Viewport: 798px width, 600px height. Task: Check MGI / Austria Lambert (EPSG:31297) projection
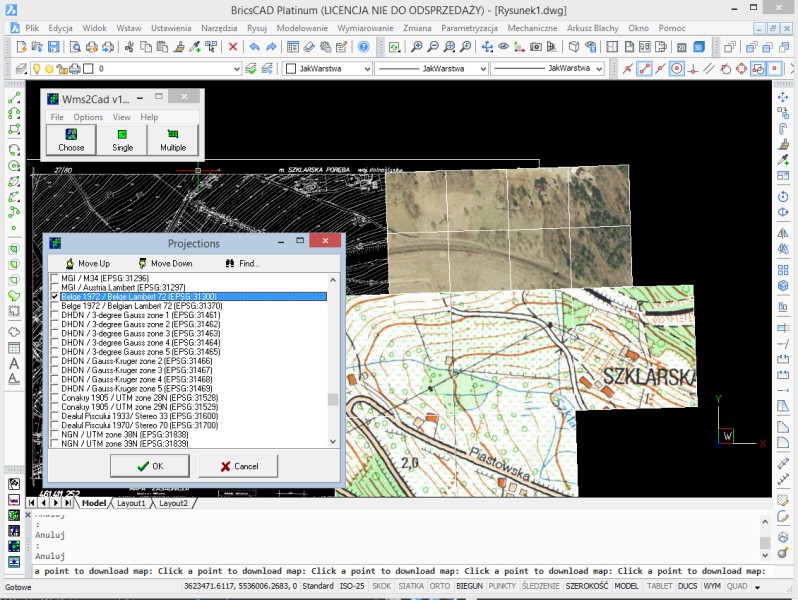[55, 287]
